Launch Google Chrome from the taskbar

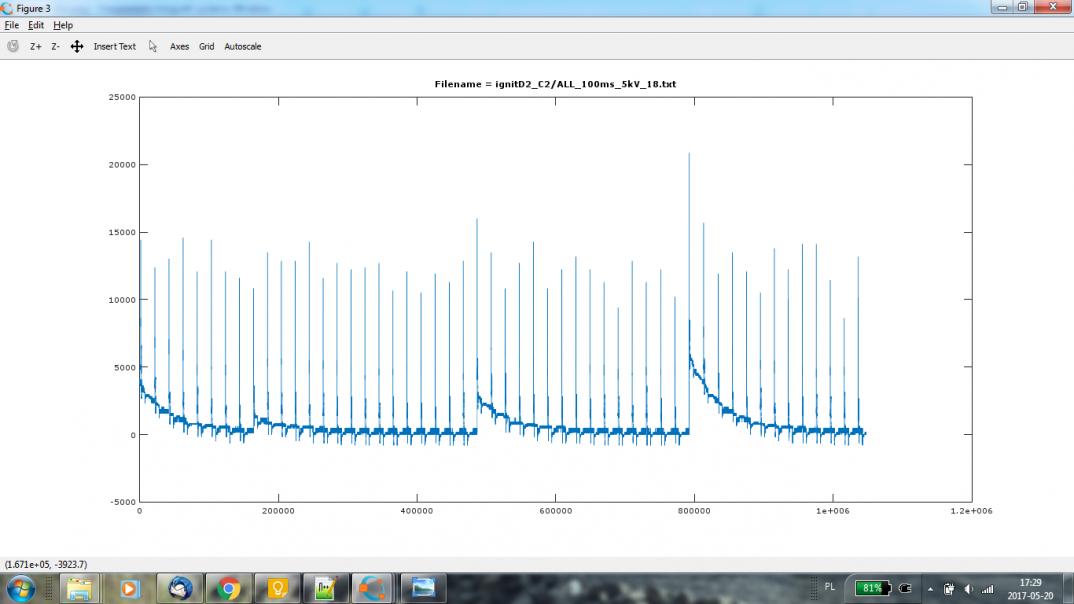click(228, 588)
